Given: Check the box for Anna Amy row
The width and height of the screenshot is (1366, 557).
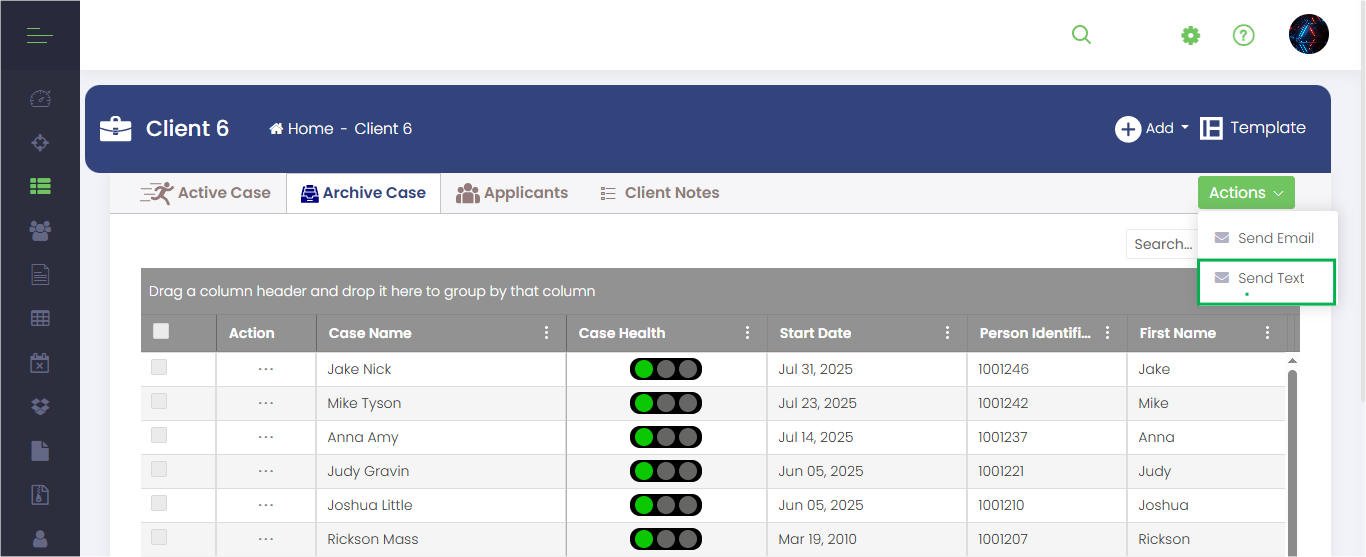Looking at the screenshot, I should (x=159, y=435).
